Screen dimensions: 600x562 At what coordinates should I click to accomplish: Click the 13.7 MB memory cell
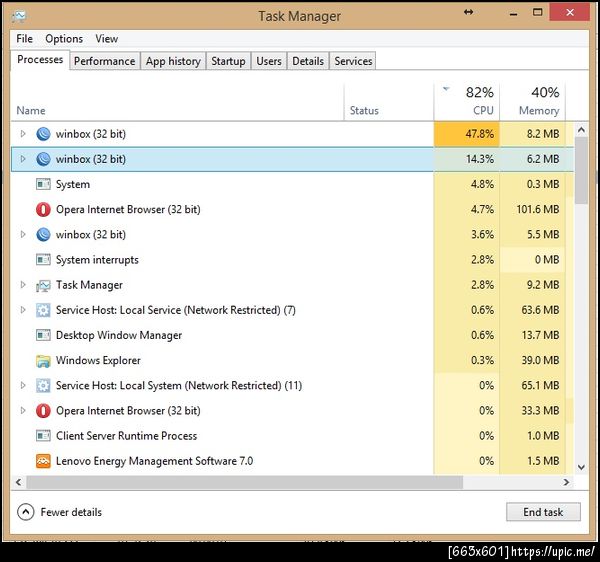[533, 335]
